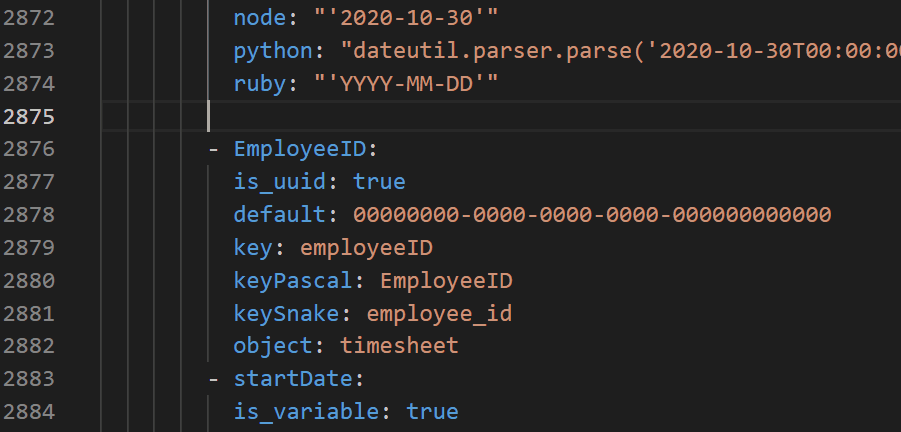This screenshot has height=432, width=901.
Task: Click line number 2876 in the gutter
Action: pos(29,149)
